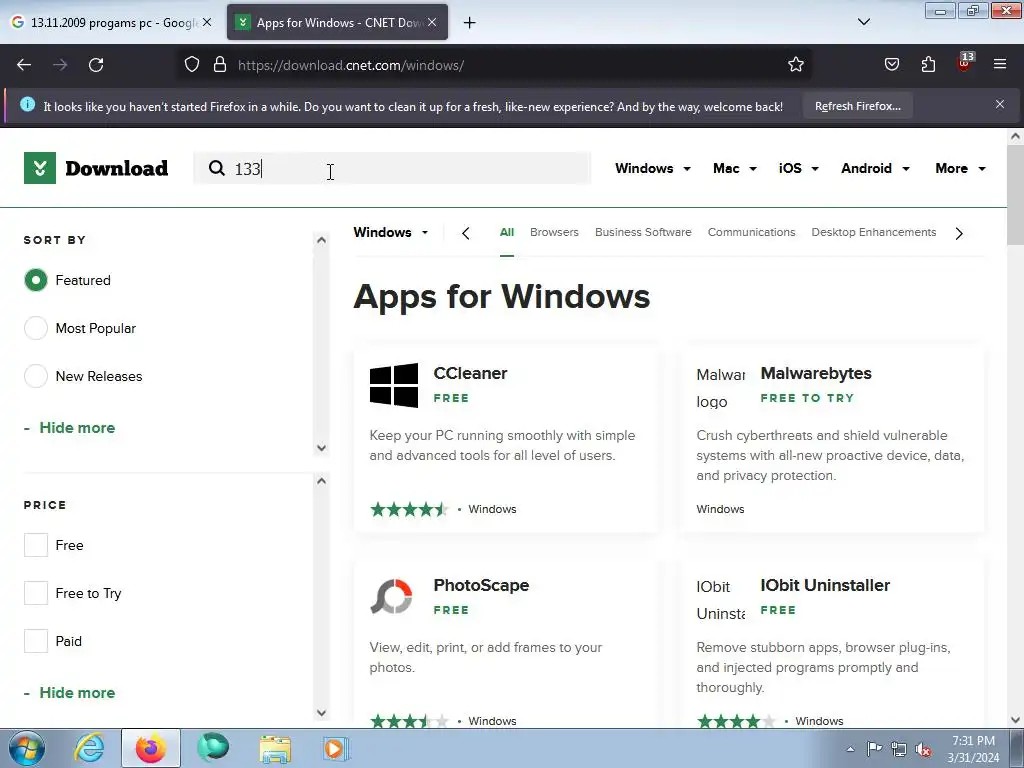Reload the page with the refresh icon

click(96, 65)
